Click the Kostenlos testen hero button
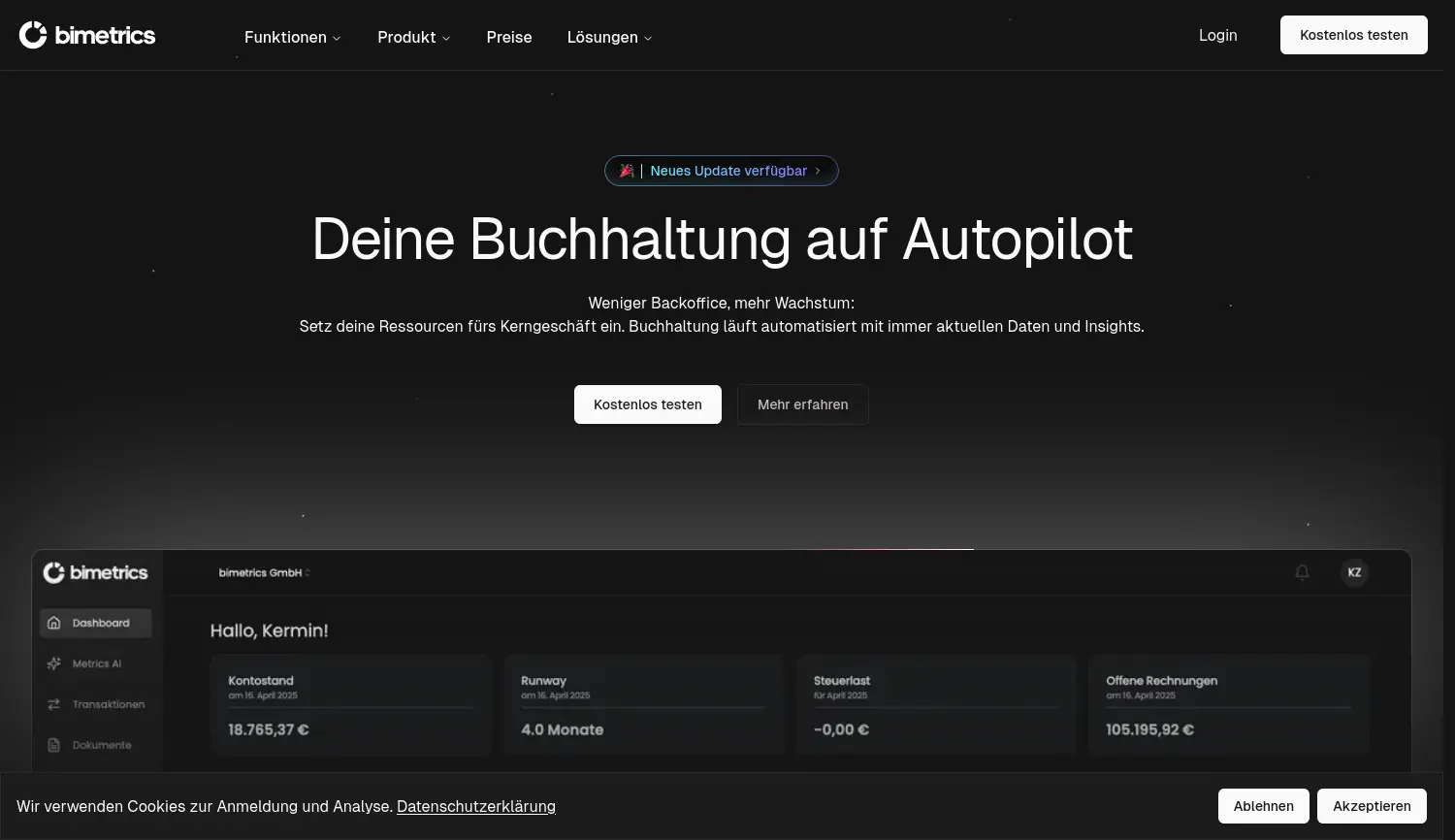 point(647,404)
